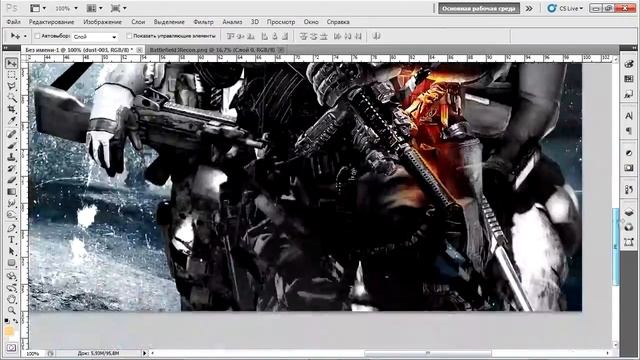640x360 pixels.
Task: Close the Без имени-1 document tab
Action: 139,50
